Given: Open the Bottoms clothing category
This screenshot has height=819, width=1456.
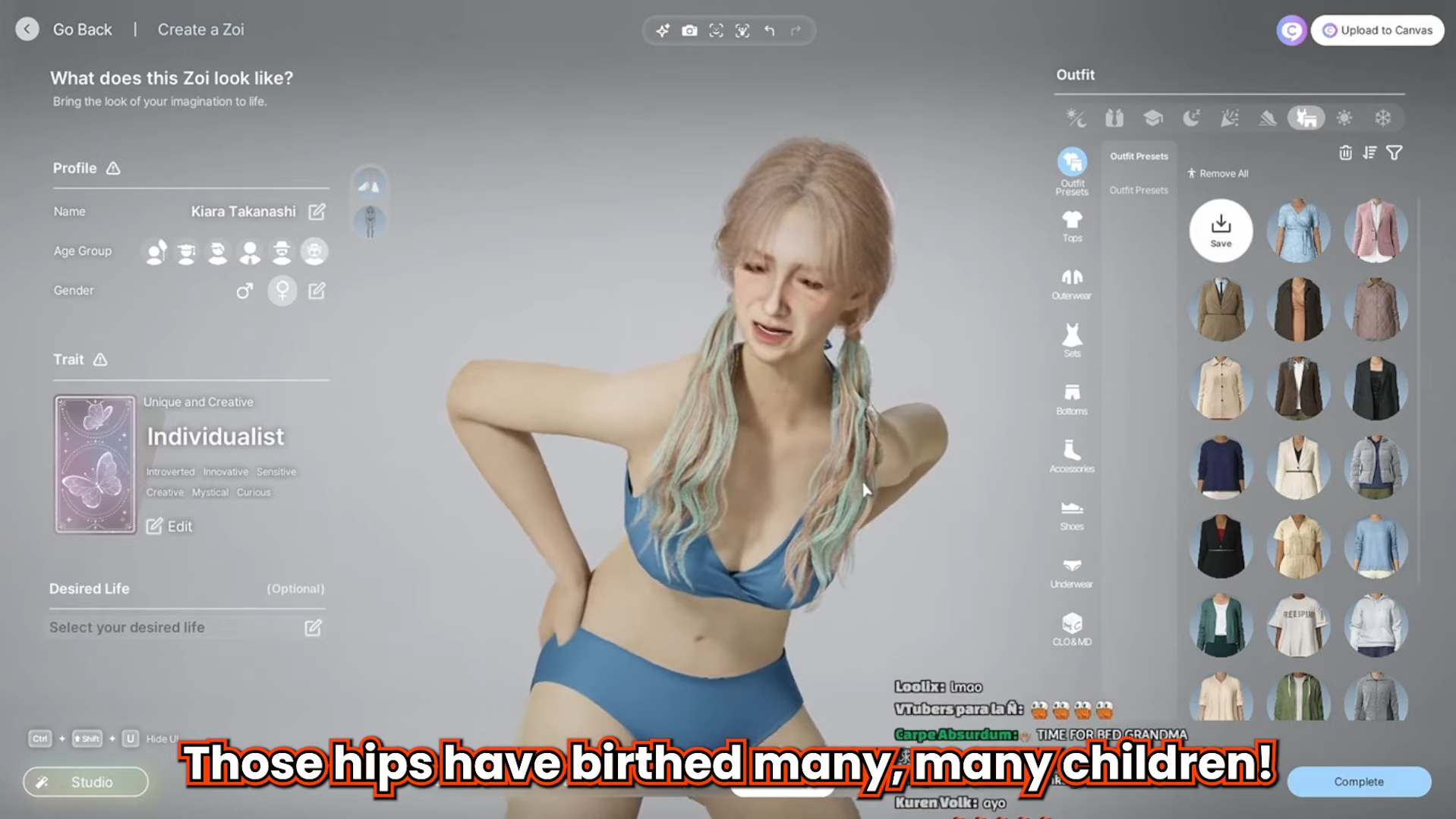Looking at the screenshot, I should click(1072, 399).
